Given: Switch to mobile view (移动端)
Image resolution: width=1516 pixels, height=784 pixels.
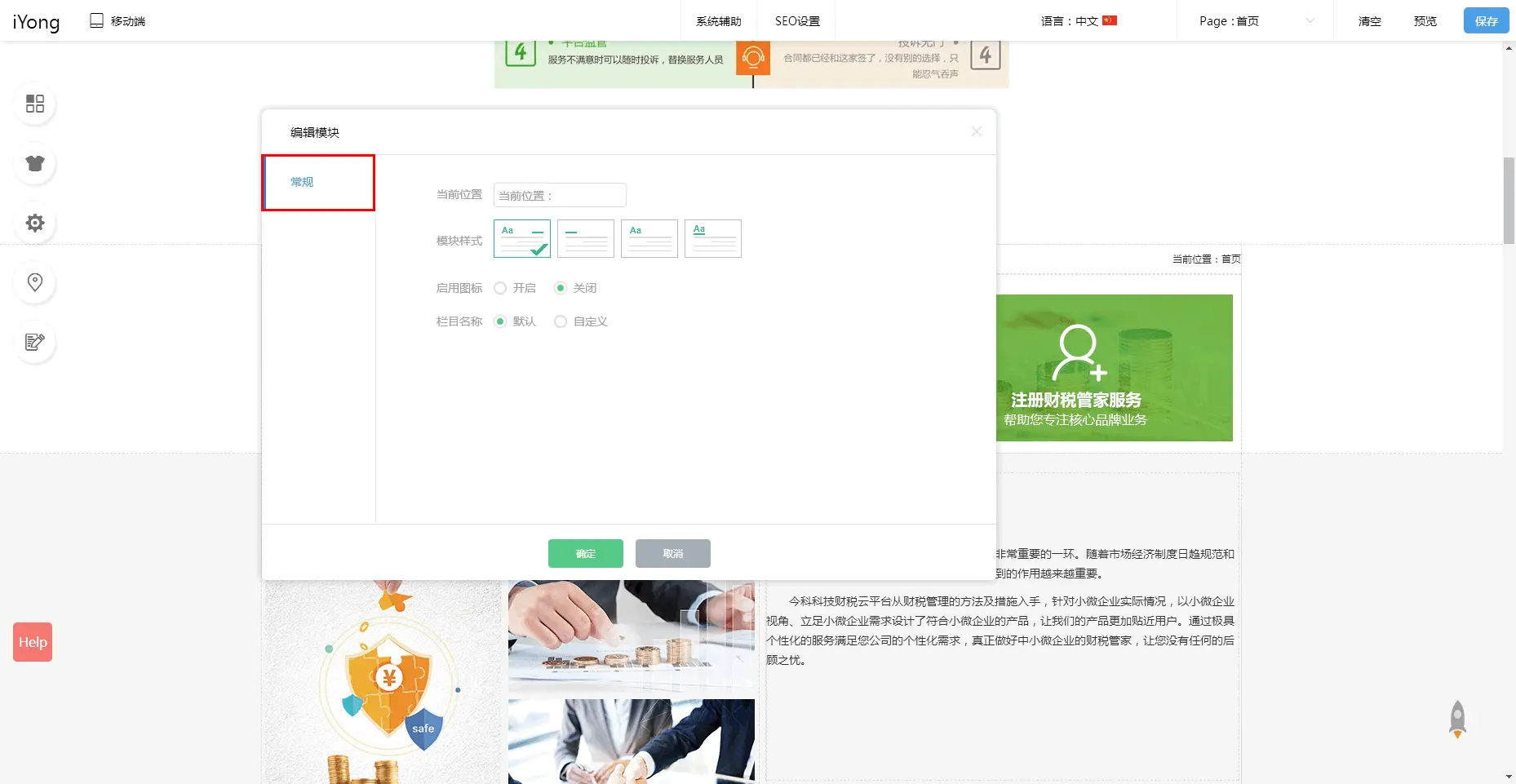Looking at the screenshot, I should (x=117, y=21).
